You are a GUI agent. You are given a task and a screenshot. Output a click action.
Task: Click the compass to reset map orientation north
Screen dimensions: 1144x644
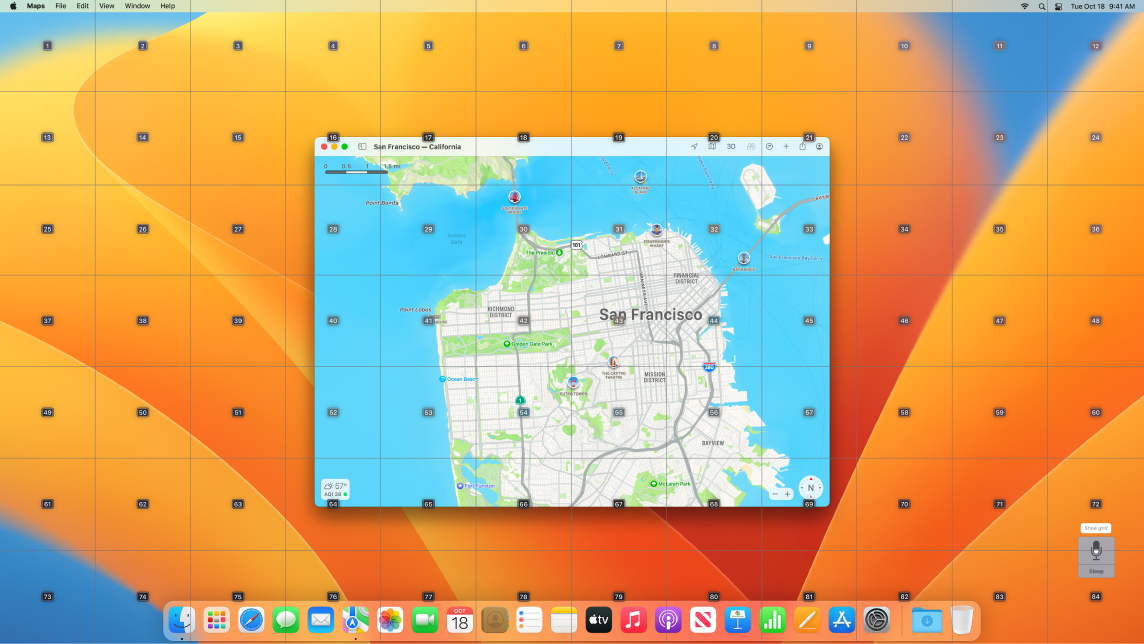click(810, 490)
